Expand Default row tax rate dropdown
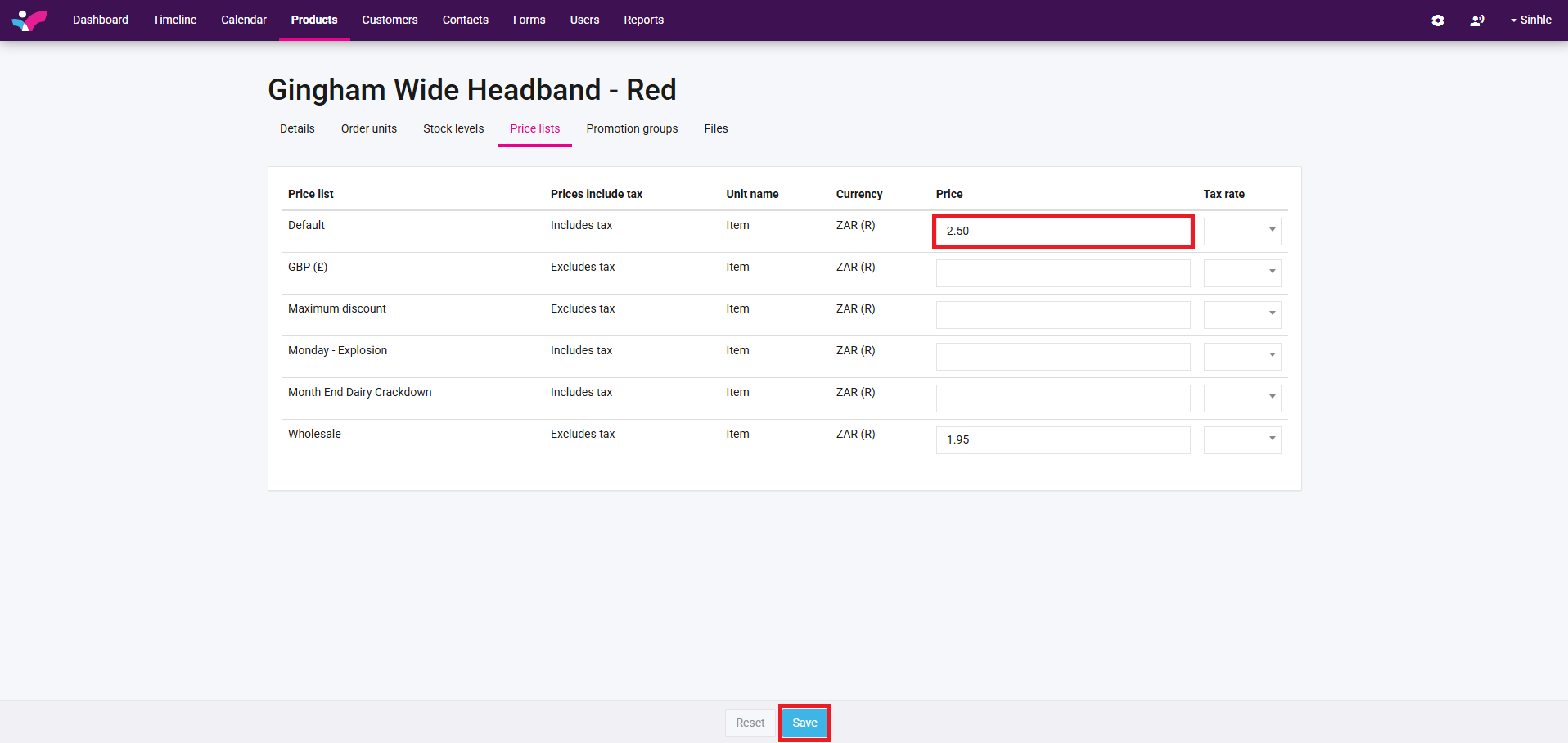The image size is (1568, 743). click(1241, 231)
